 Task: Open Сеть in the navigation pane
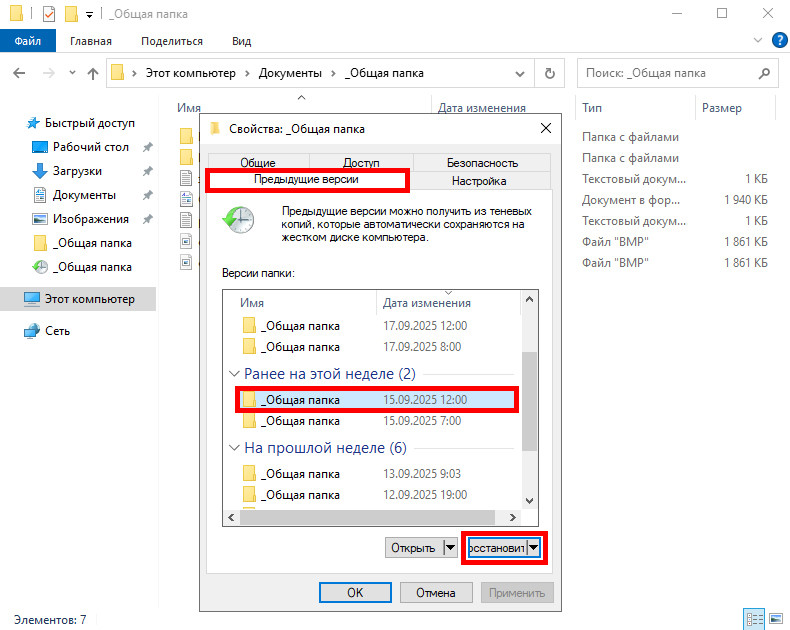(57, 331)
